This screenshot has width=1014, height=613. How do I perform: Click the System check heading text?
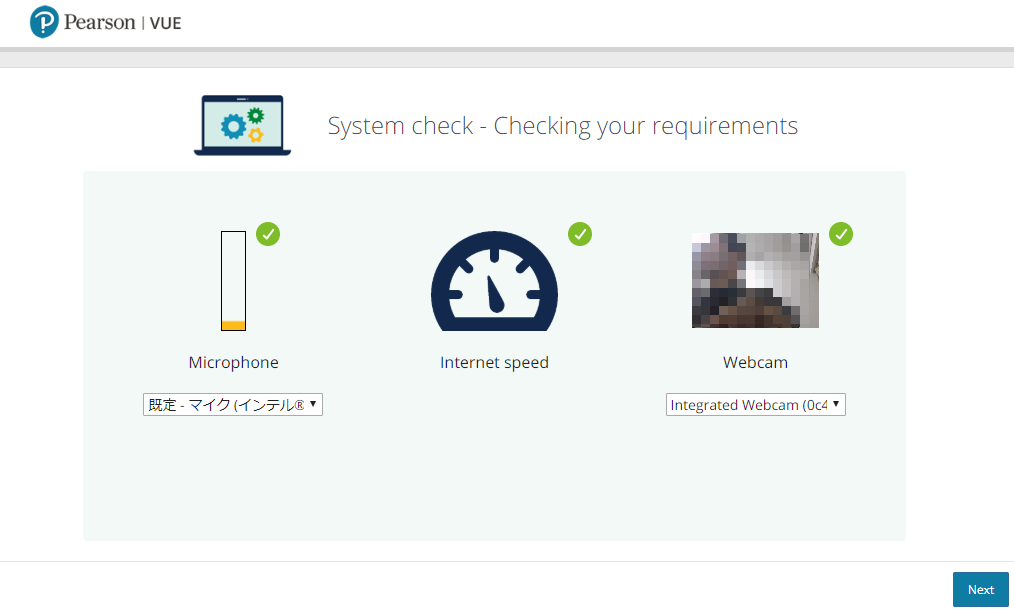563,126
